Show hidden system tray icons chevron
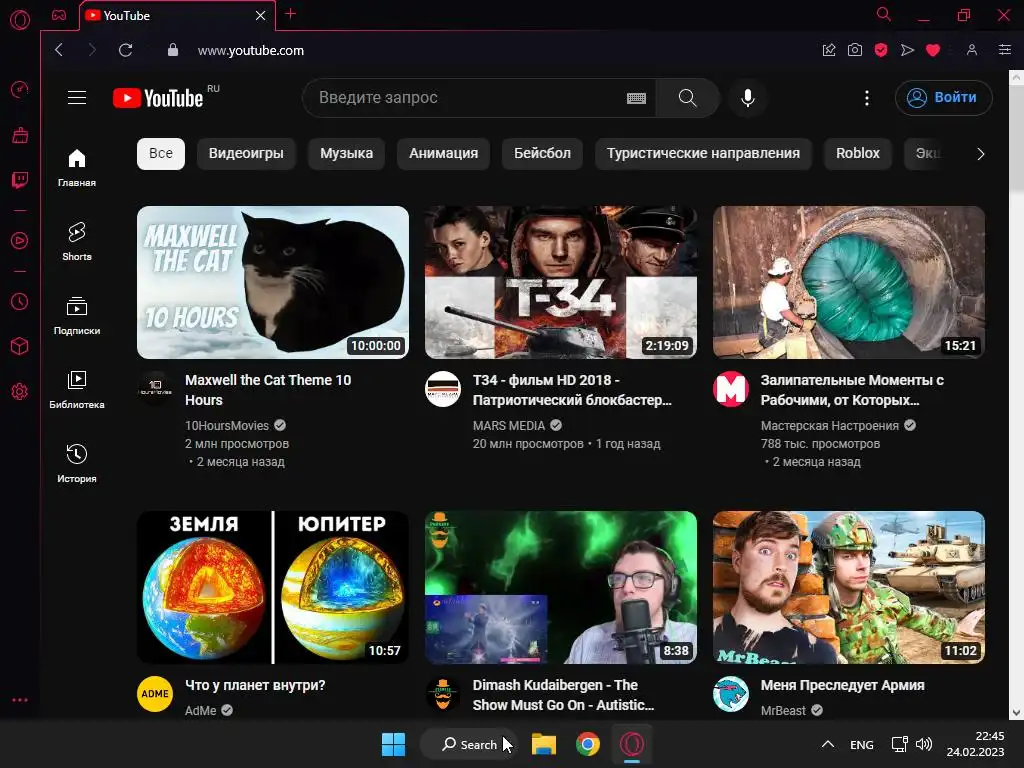 pyautogui.click(x=827, y=744)
